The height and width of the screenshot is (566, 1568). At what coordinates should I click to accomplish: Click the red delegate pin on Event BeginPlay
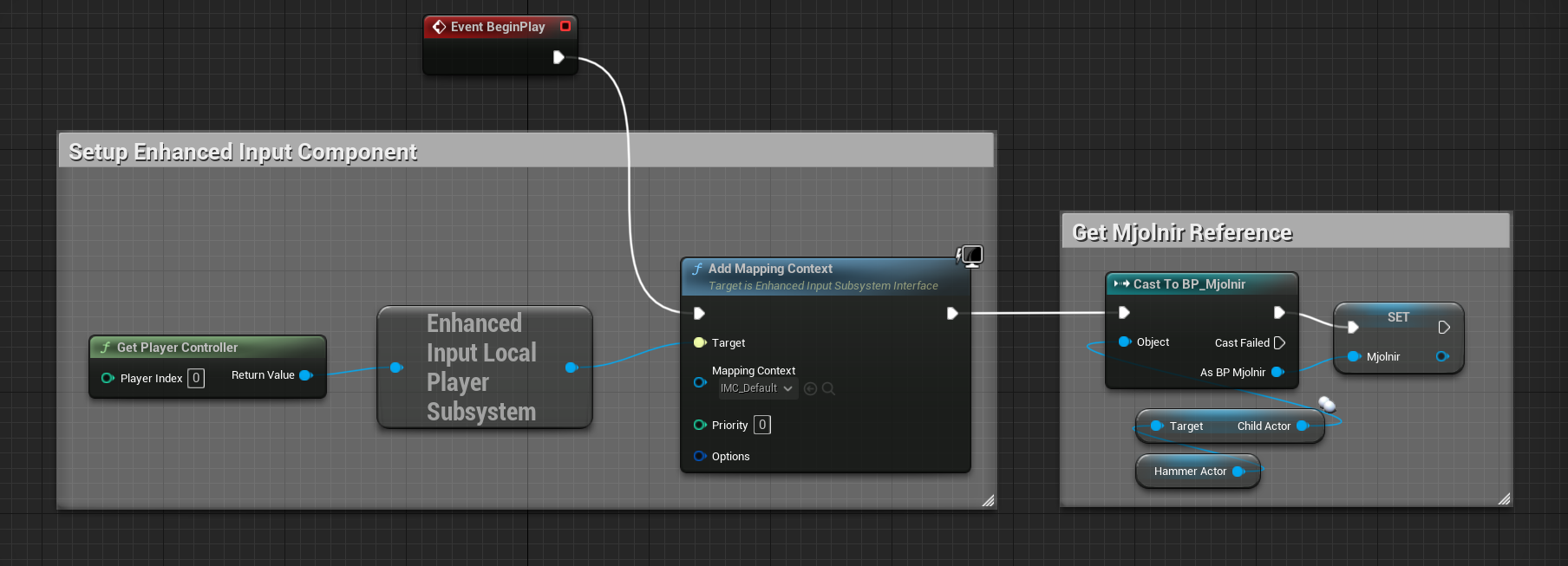click(x=565, y=27)
